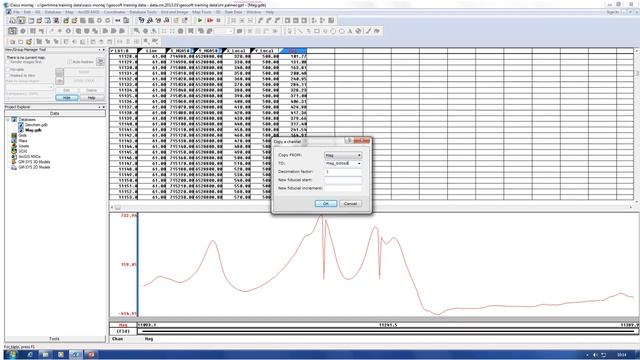Open the Database menu
This screenshot has width=640, height=360.
[53, 12]
